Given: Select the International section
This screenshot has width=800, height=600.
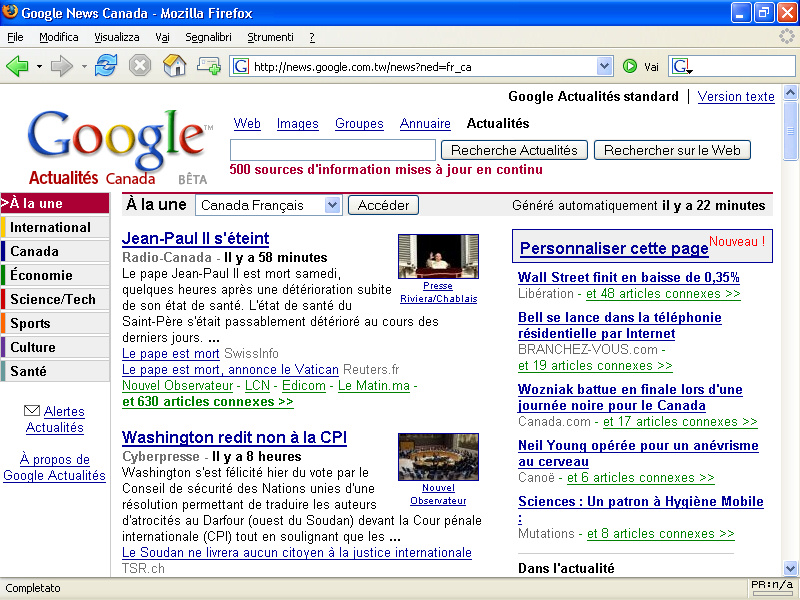Looking at the screenshot, I should (x=55, y=227).
